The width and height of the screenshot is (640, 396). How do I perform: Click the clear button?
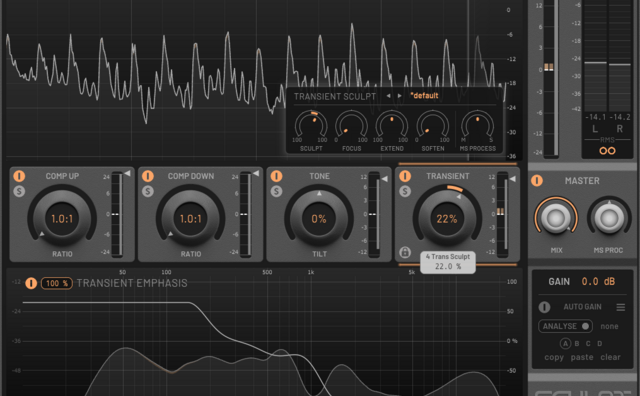[x=610, y=357]
